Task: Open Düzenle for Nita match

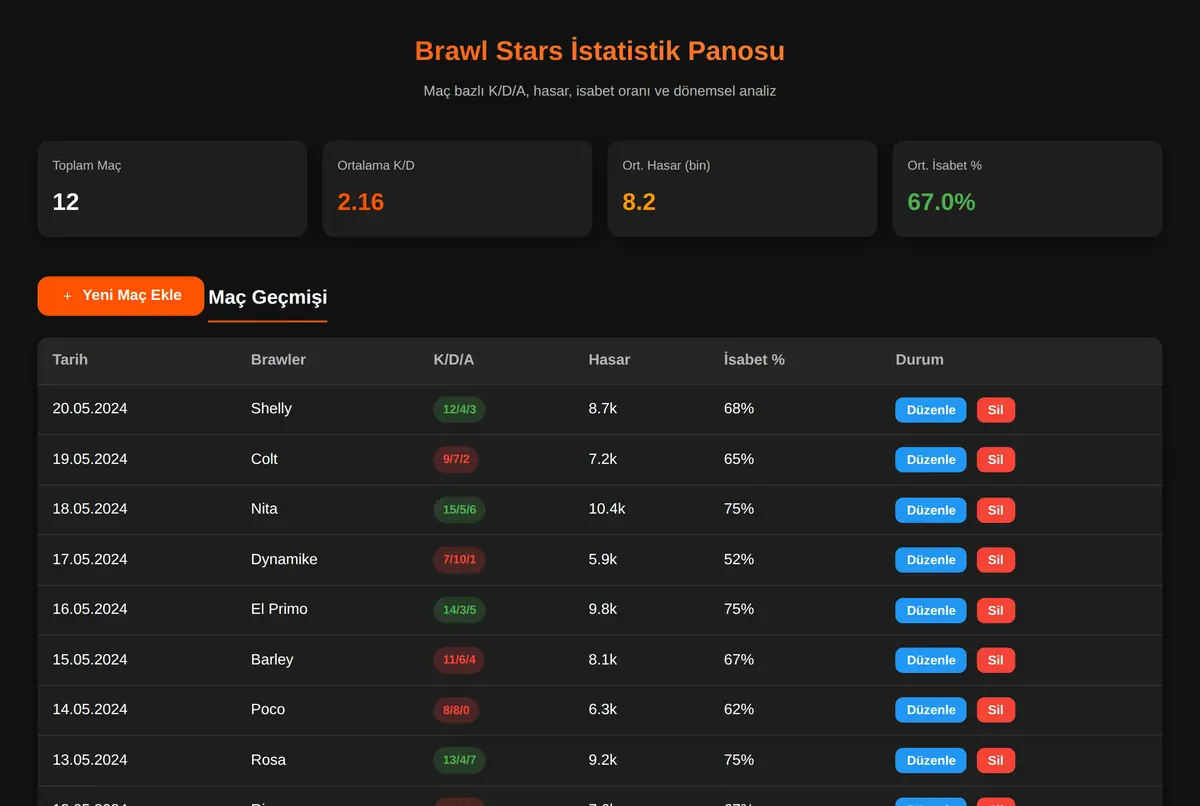Action: (x=931, y=510)
